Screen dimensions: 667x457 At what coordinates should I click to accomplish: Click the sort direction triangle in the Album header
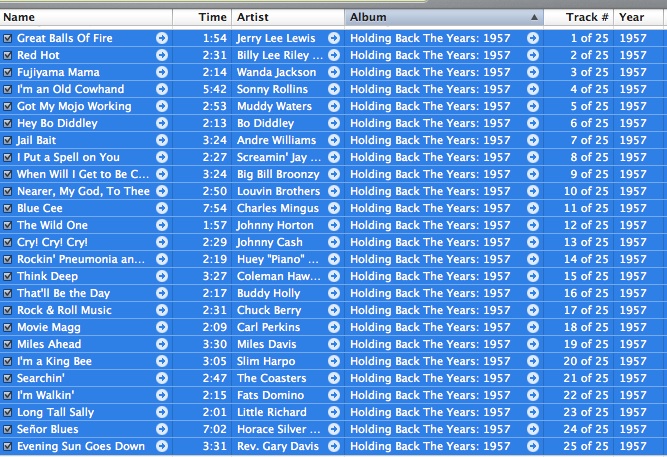click(534, 17)
